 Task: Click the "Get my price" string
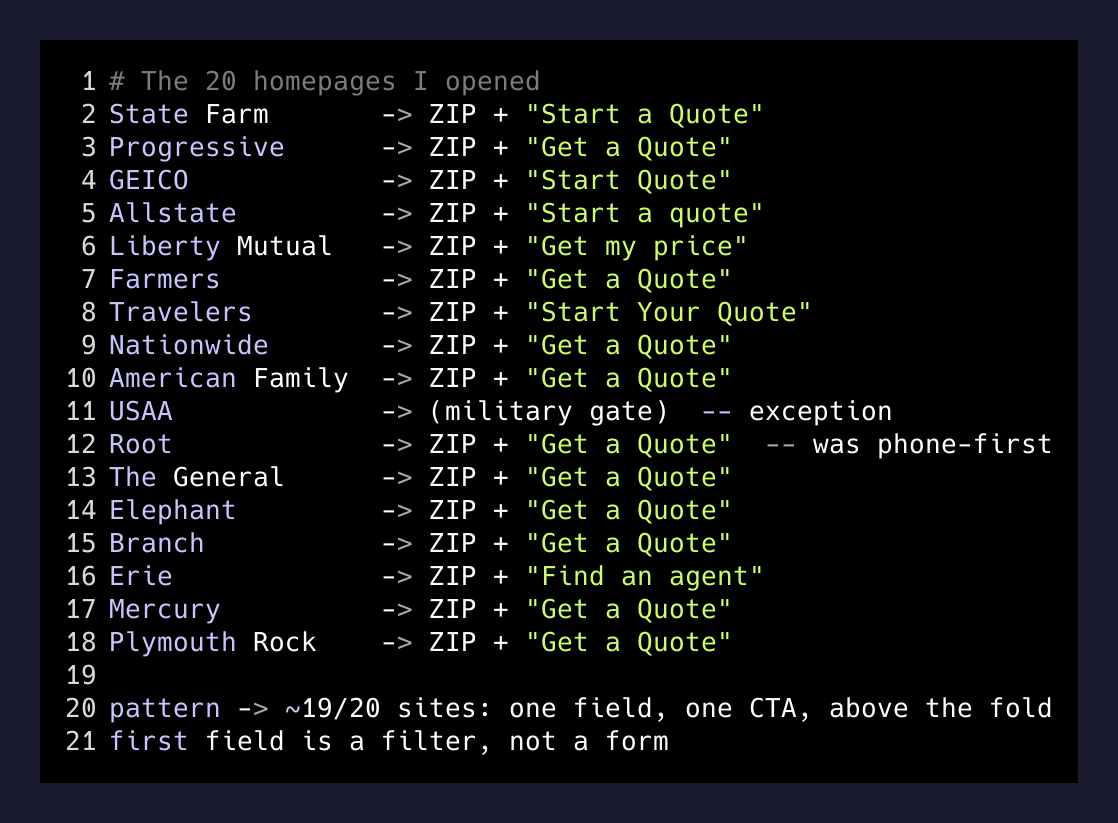[x=637, y=247]
